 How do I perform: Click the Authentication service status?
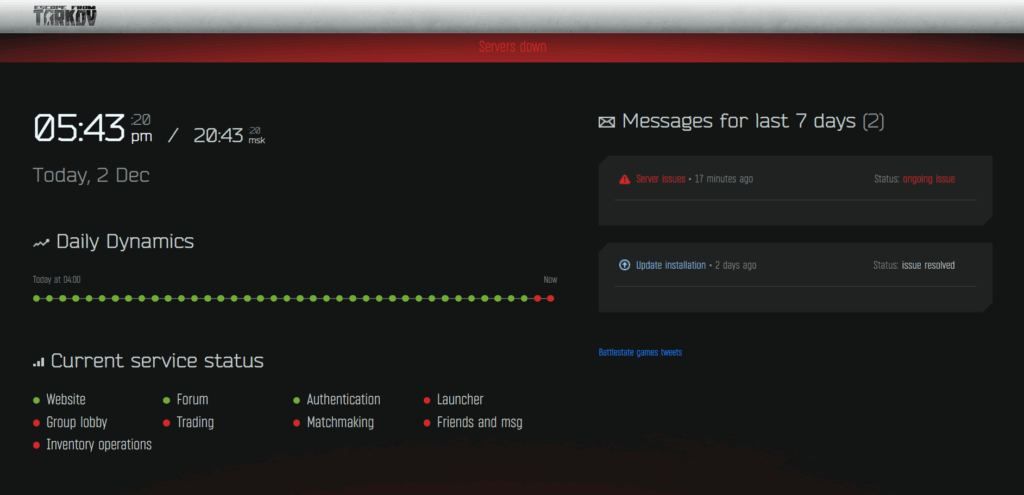[x=344, y=400]
